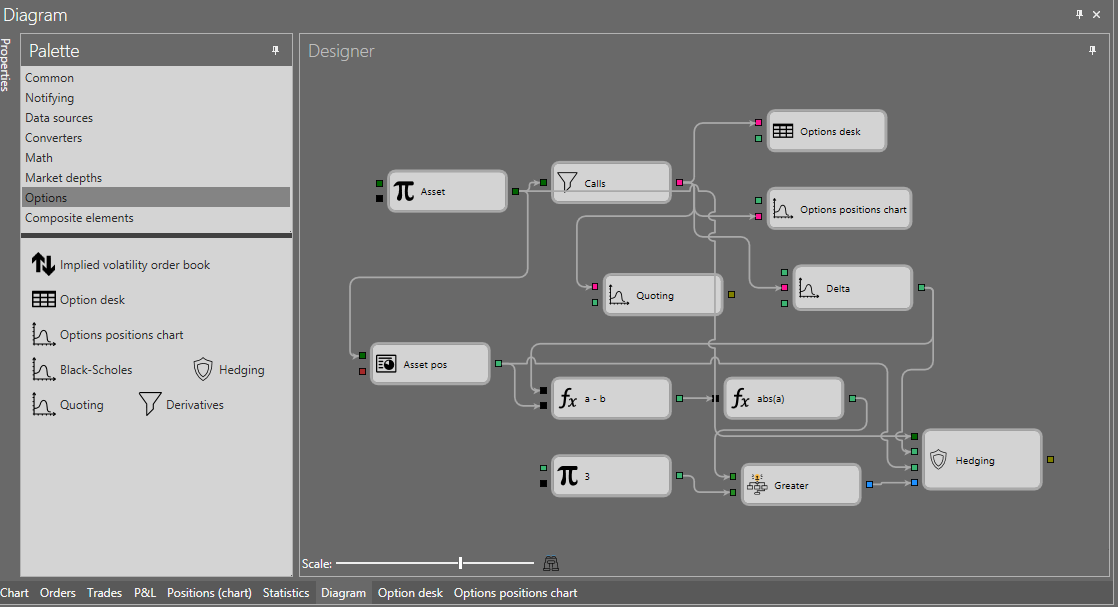Select the Delta node in designer
1118x607 pixels.
pyautogui.click(x=853, y=288)
